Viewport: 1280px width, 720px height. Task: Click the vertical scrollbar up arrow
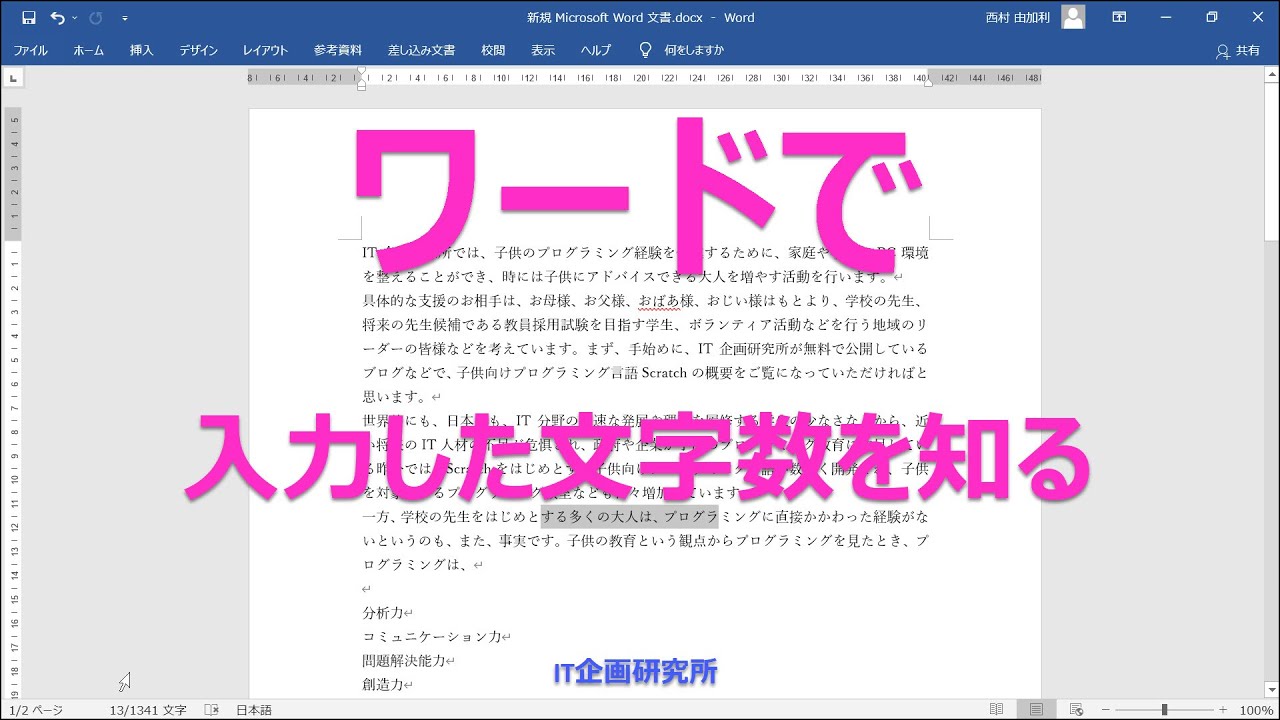(x=1271, y=75)
